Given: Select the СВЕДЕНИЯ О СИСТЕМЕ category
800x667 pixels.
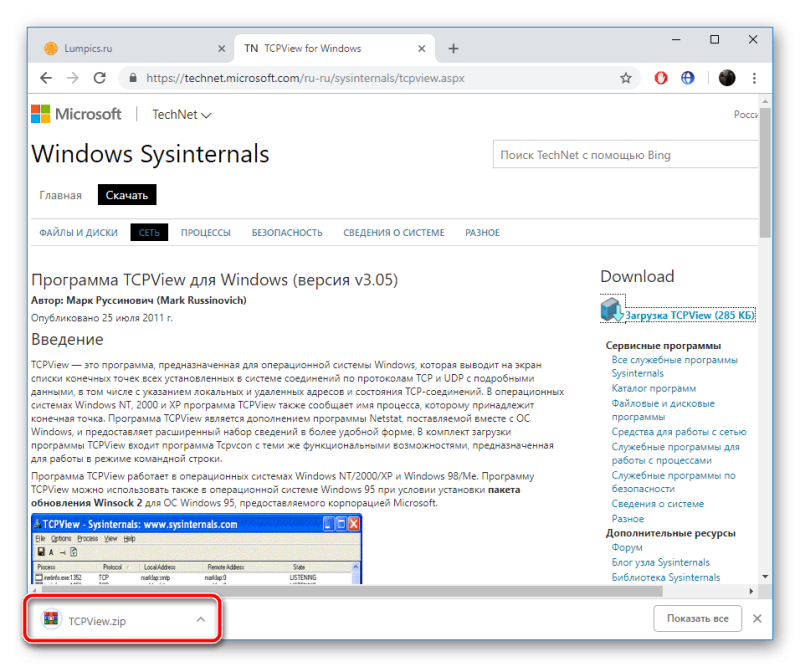Looking at the screenshot, I should coord(393,233).
